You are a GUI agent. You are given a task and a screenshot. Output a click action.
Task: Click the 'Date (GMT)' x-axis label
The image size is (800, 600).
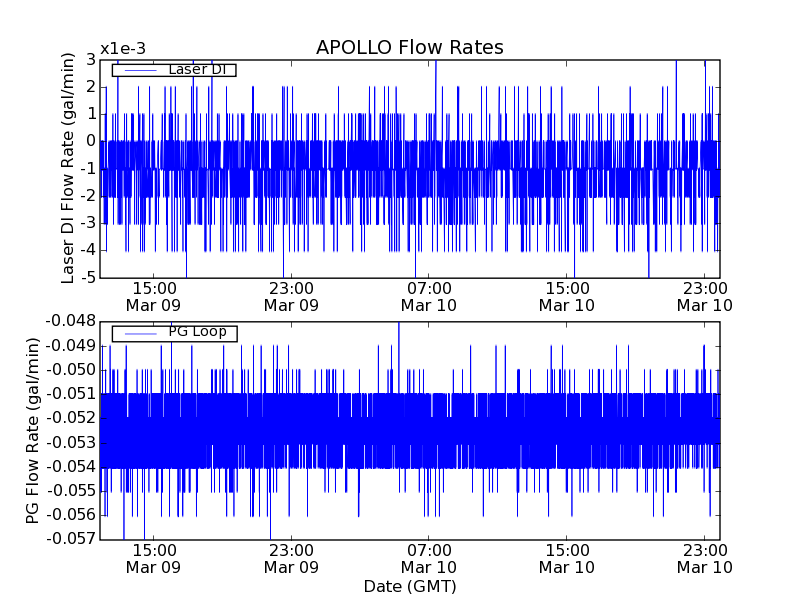pyautogui.click(x=410, y=586)
